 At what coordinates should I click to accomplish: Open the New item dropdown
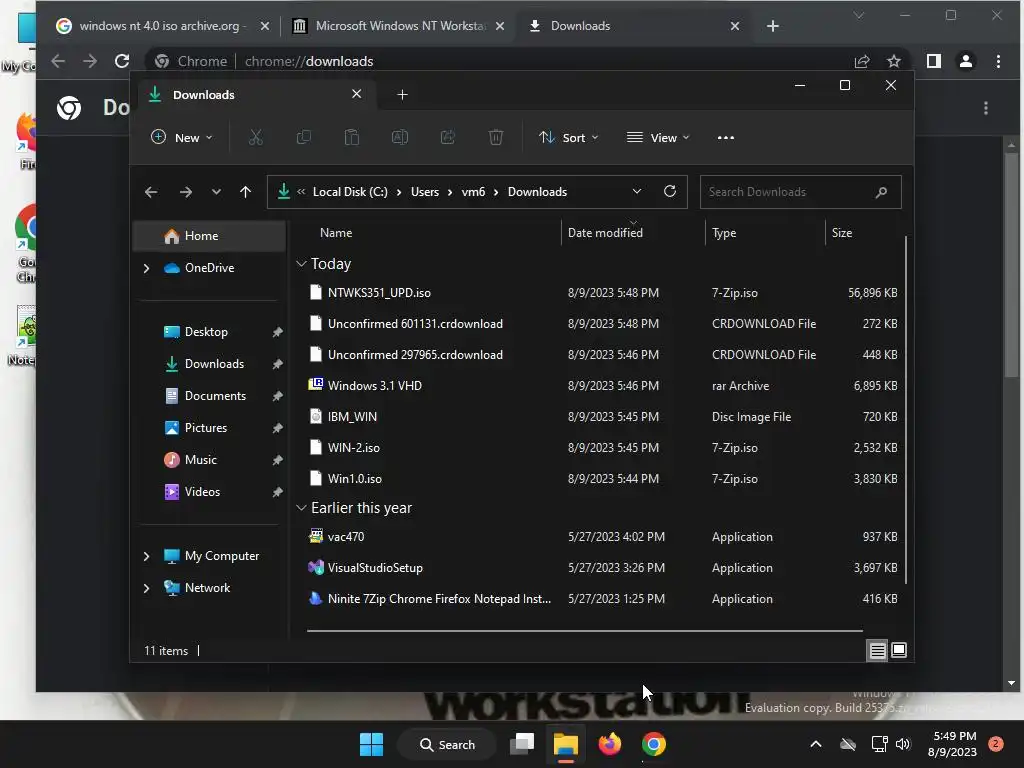tap(182, 138)
